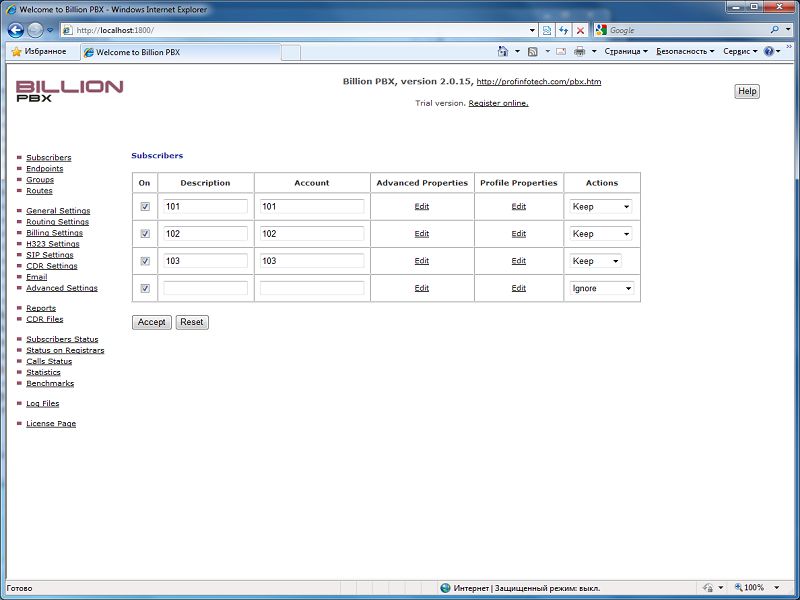Click the empty Description field in last row
The width and height of the screenshot is (800, 600).
click(206, 288)
